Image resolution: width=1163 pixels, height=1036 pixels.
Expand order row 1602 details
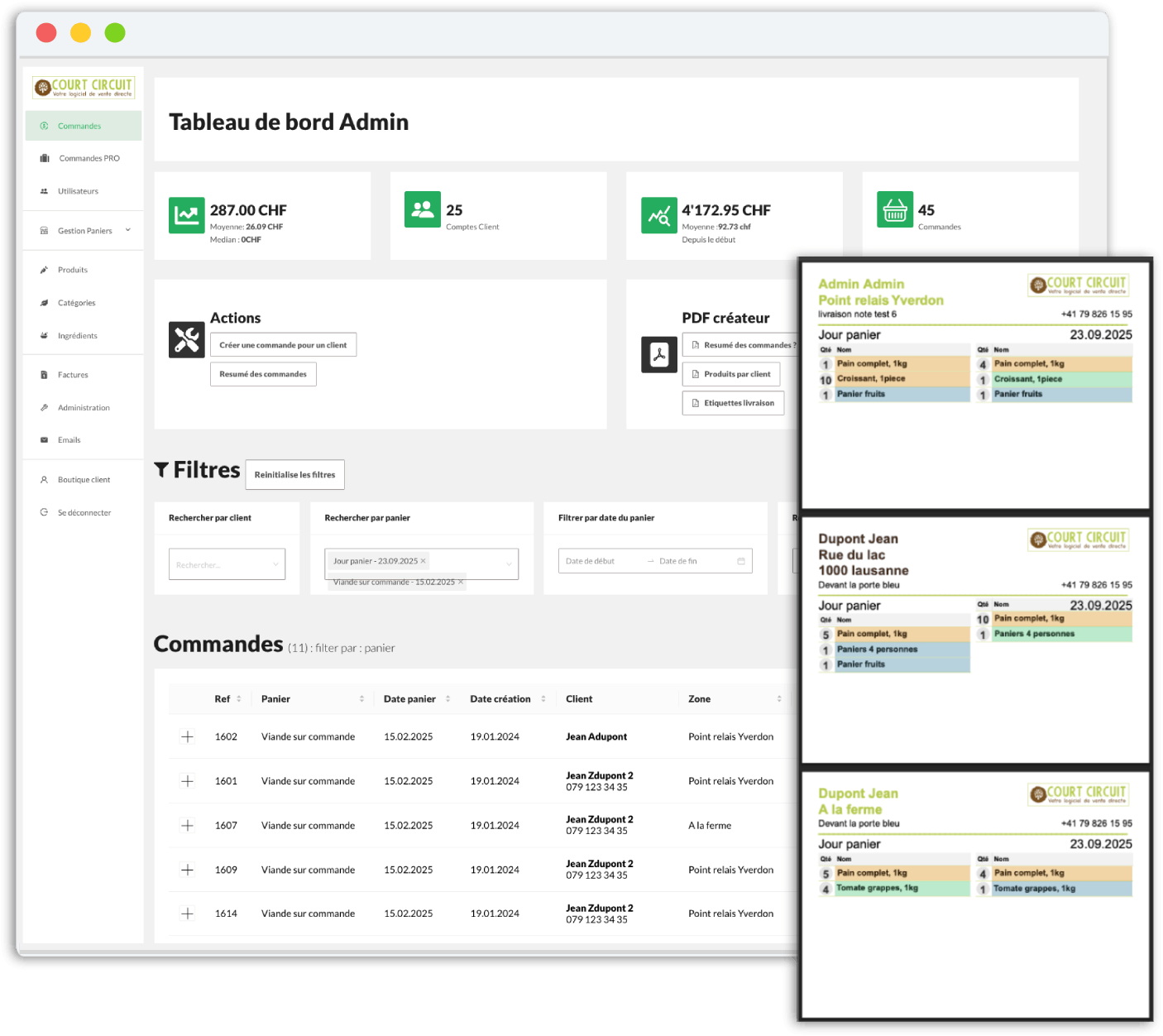188,736
